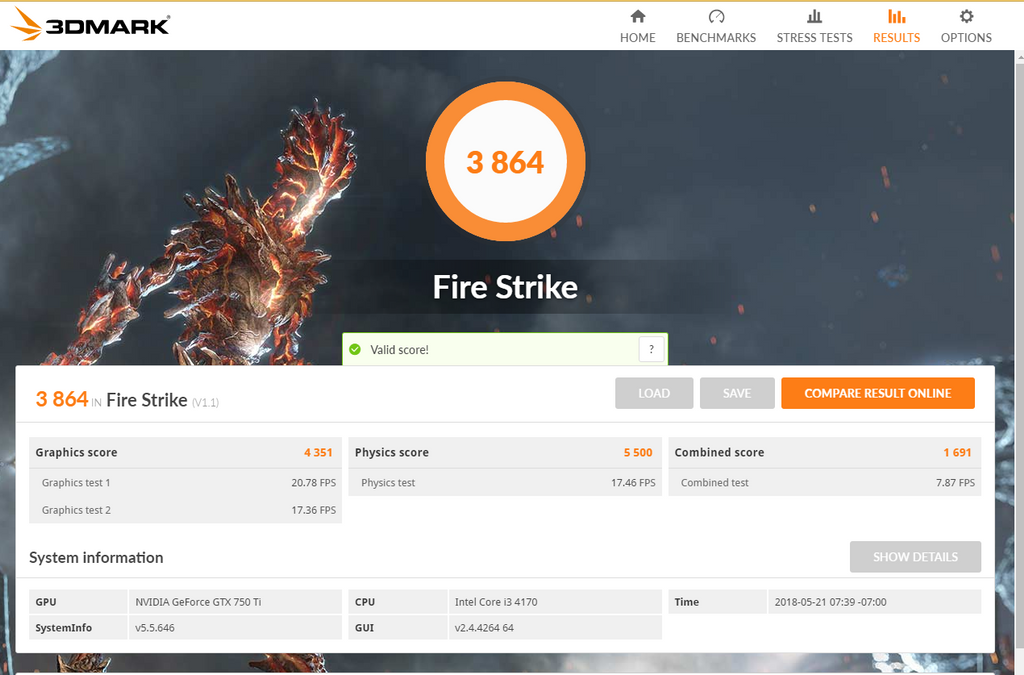Click the Options gear icon

click(966, 16)
